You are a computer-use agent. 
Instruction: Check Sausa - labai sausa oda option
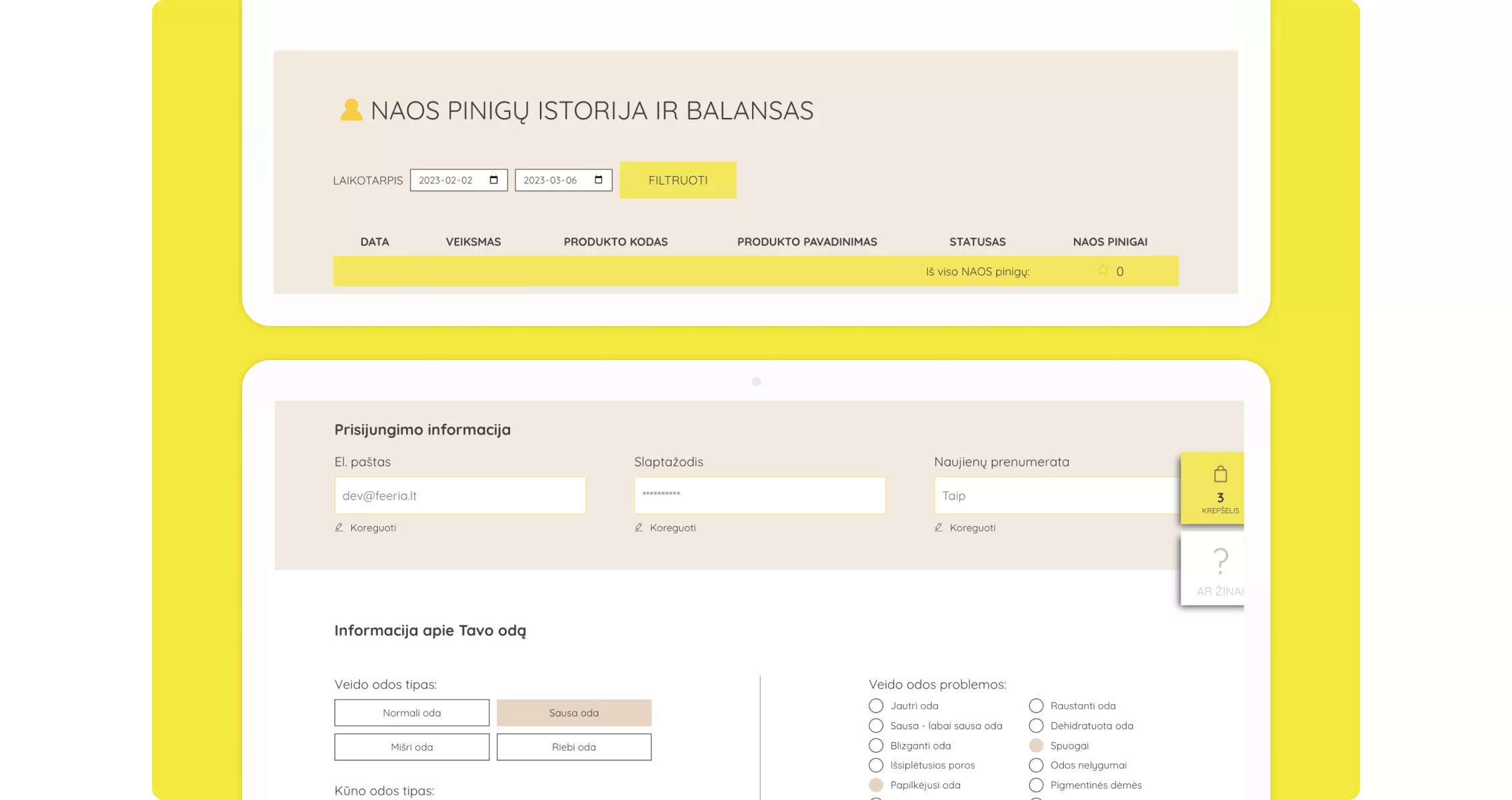pyautogui.click(x=876, y=725)
